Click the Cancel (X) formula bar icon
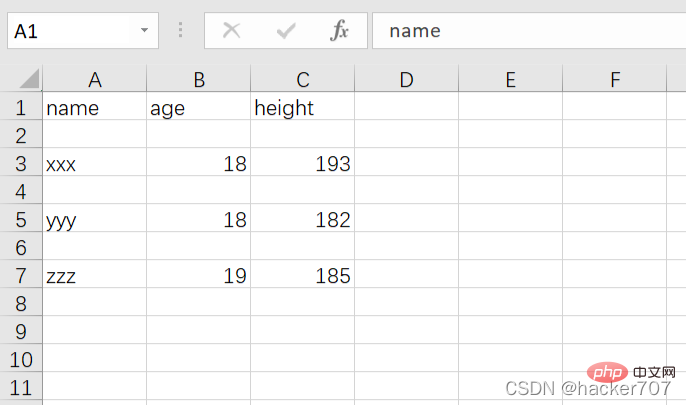The width and height of the screenshot is (686, 405). 232,31
